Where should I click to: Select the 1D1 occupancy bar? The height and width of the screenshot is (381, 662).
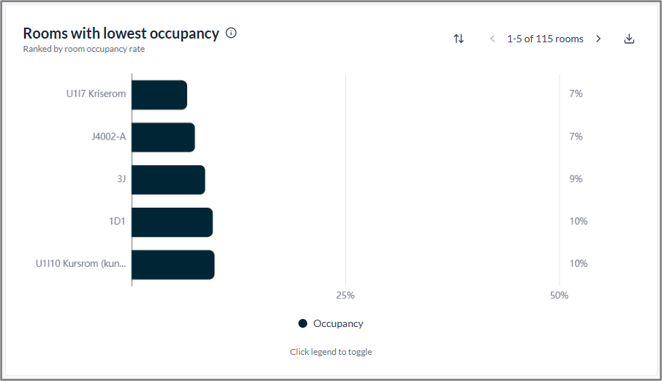pos(172,222)
